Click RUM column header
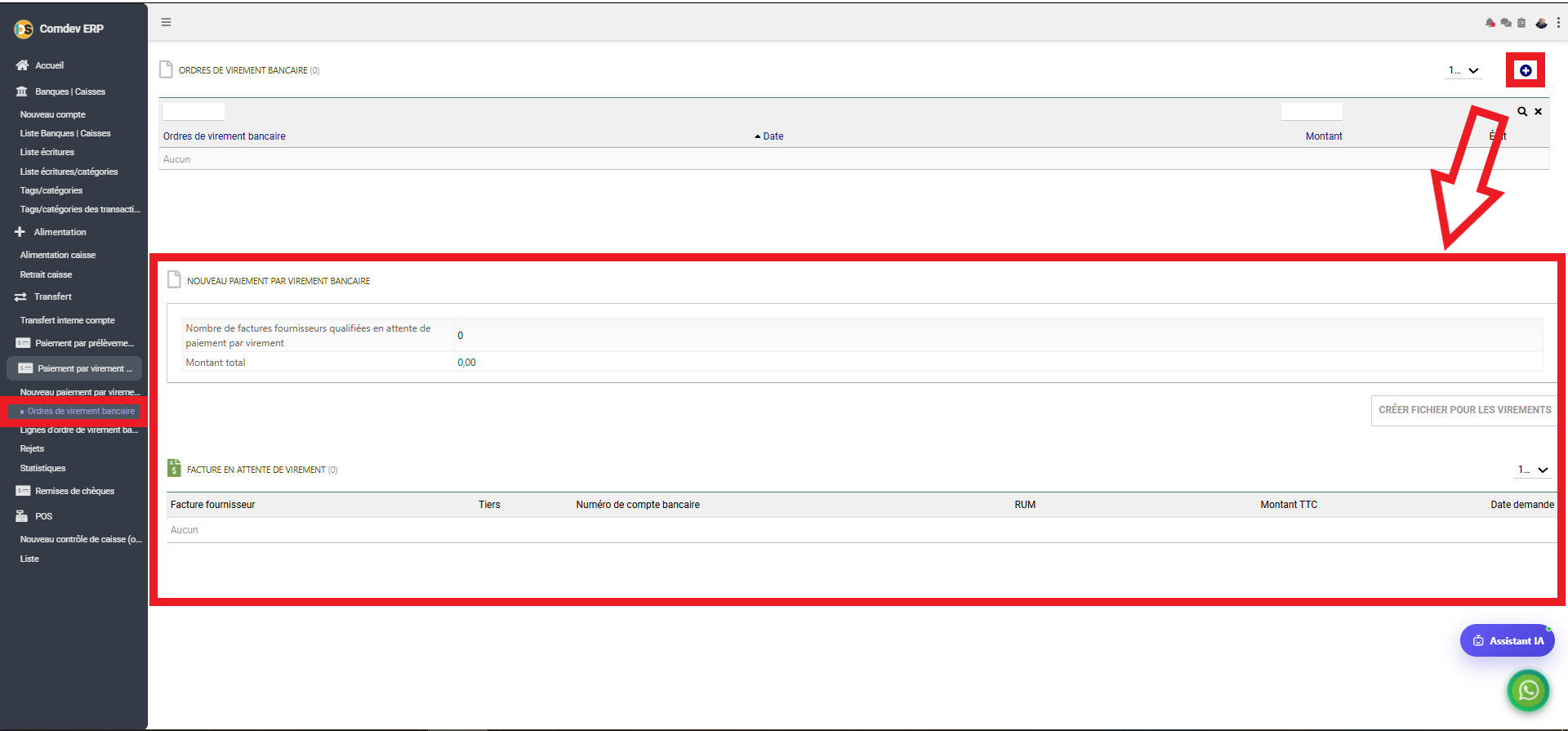The width and height of the screenshot is (1568, 731). [x=1025, y=505]
